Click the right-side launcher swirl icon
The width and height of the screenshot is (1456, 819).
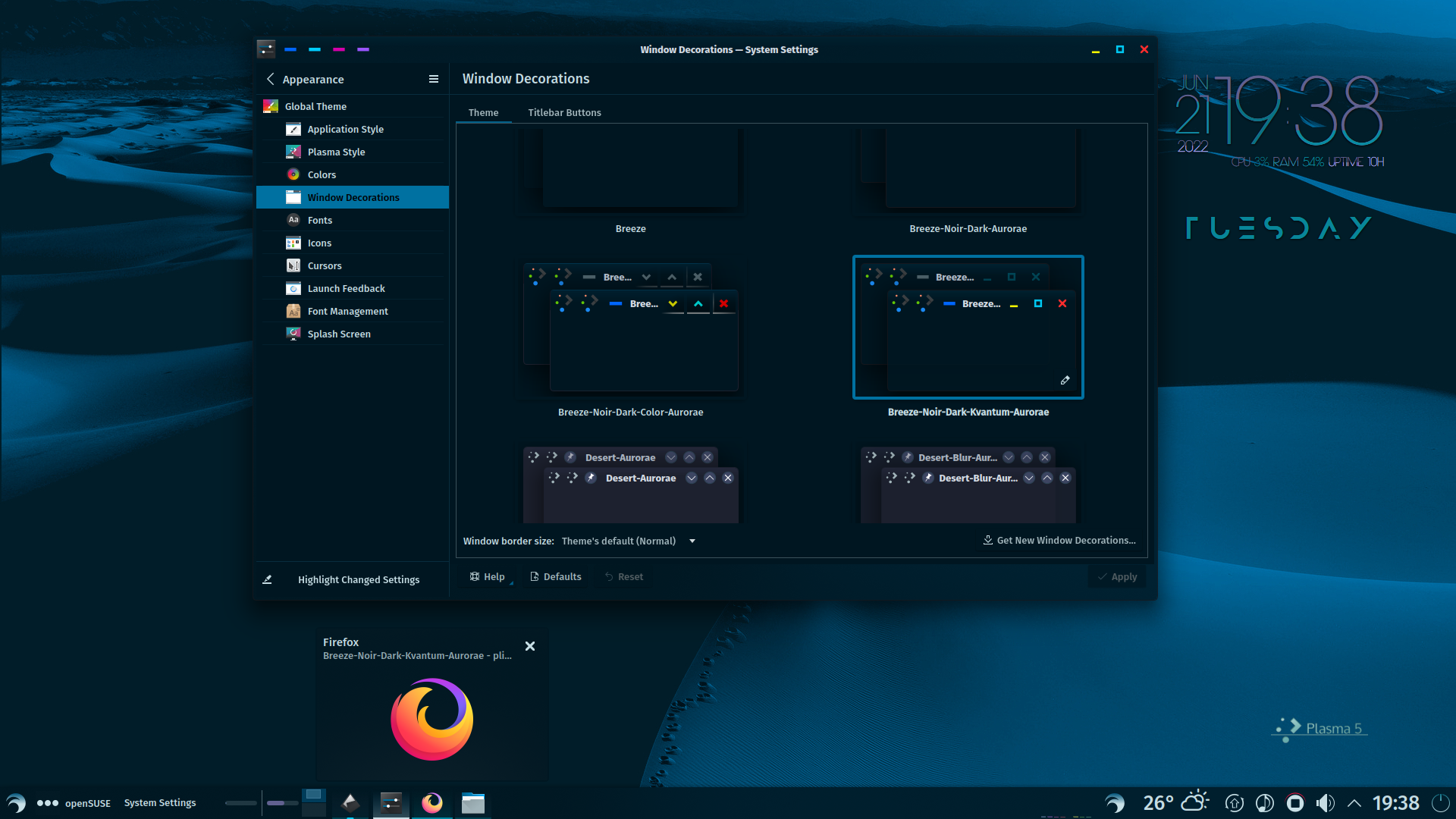(x=1115, y=802)
